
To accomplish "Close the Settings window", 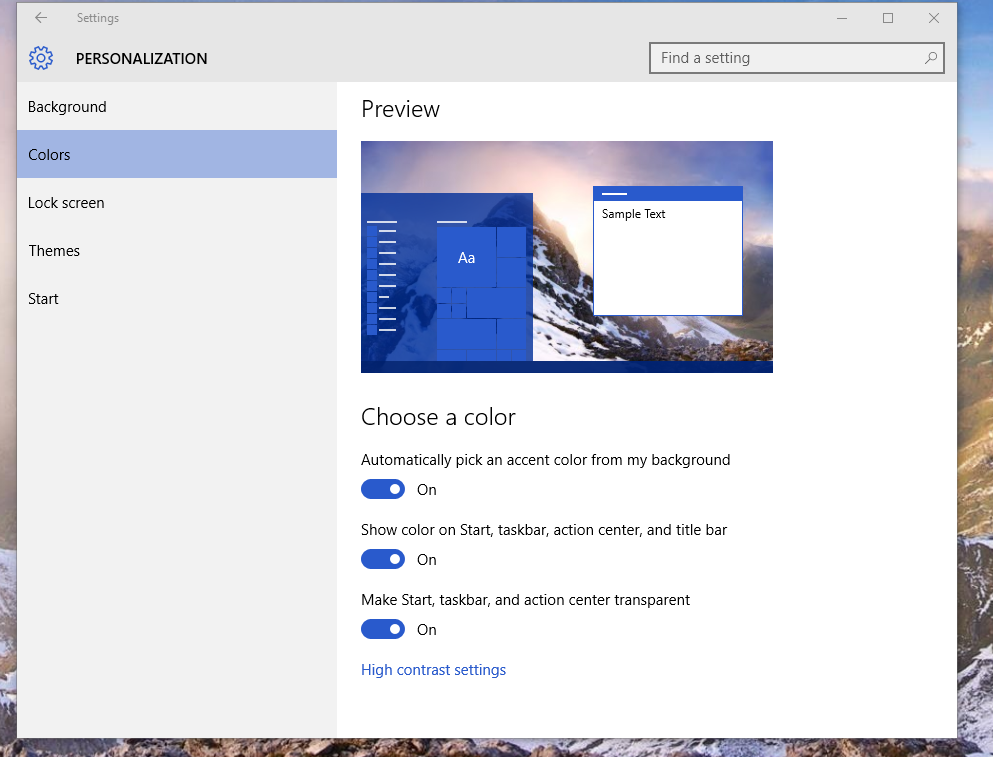I will 934,18.
